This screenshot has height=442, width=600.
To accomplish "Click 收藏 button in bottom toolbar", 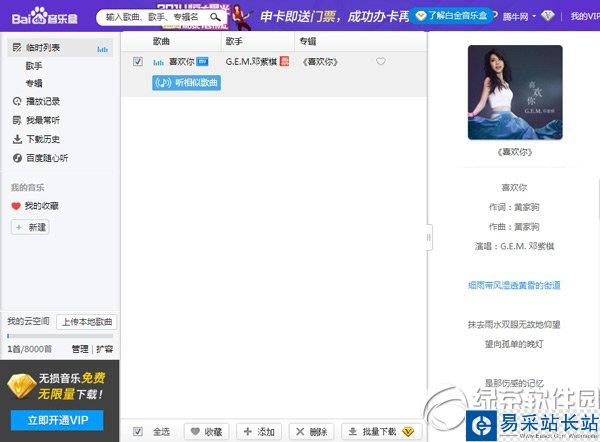I will 207,432.
